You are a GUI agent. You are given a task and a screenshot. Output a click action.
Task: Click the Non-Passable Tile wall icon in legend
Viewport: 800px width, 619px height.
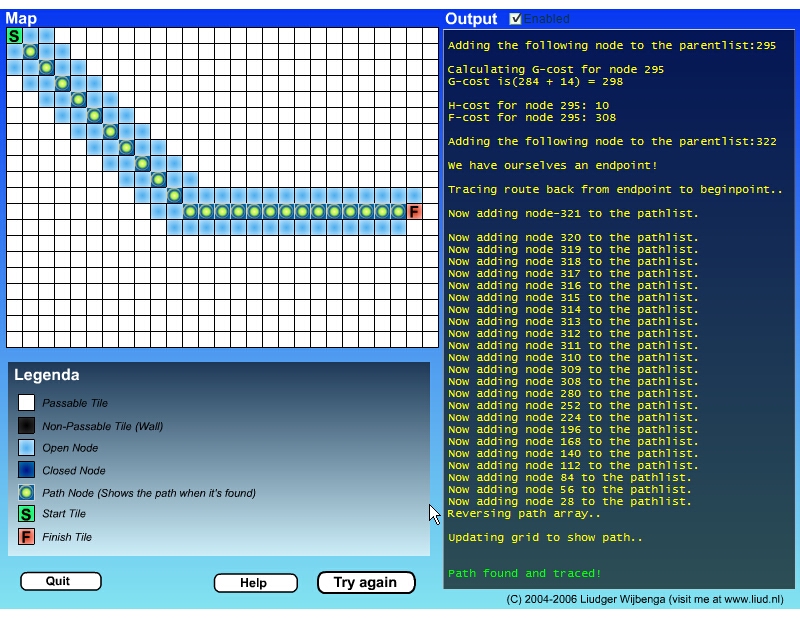click(26, 426)
